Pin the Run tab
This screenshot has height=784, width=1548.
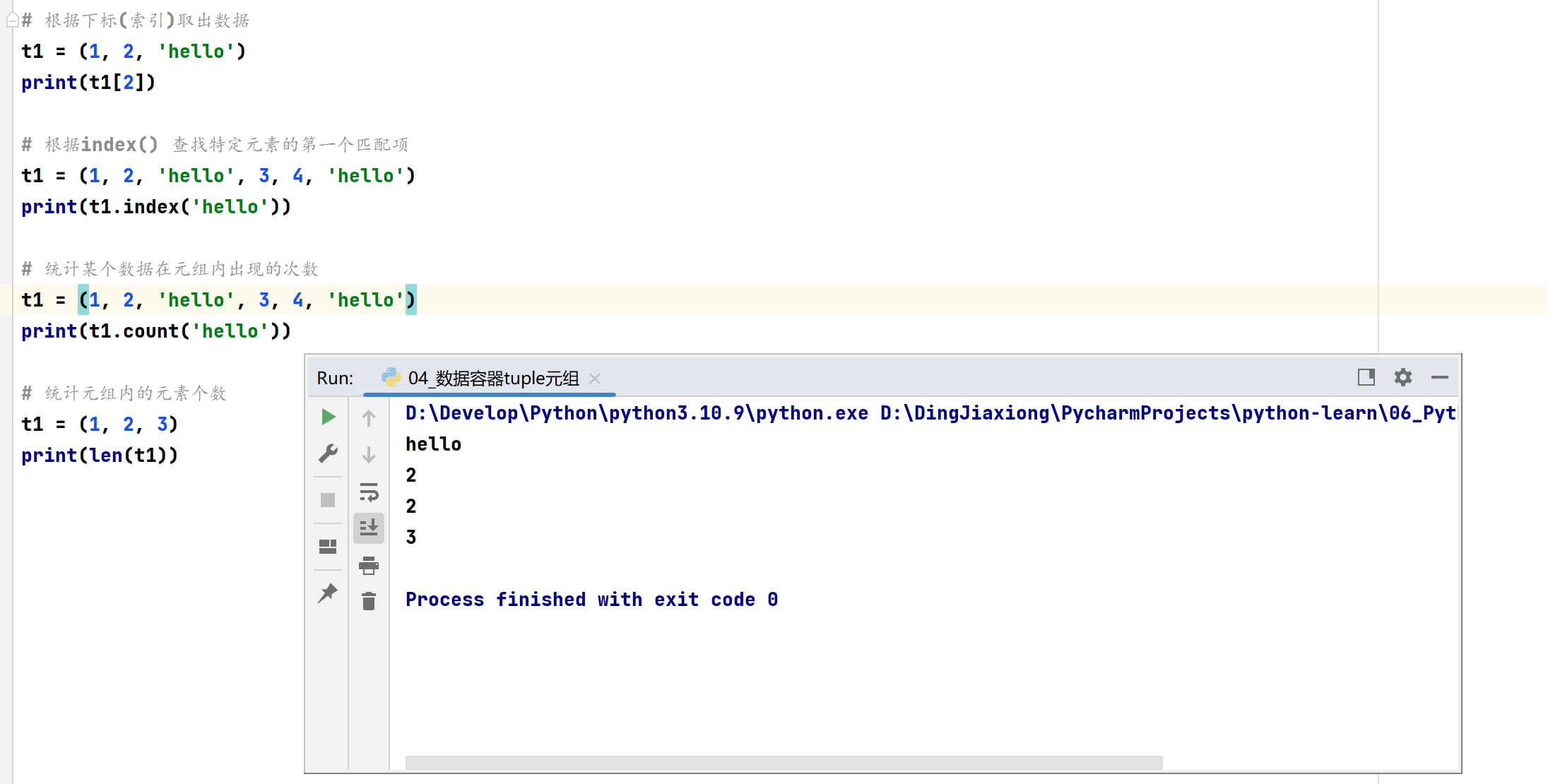[328, 593]
